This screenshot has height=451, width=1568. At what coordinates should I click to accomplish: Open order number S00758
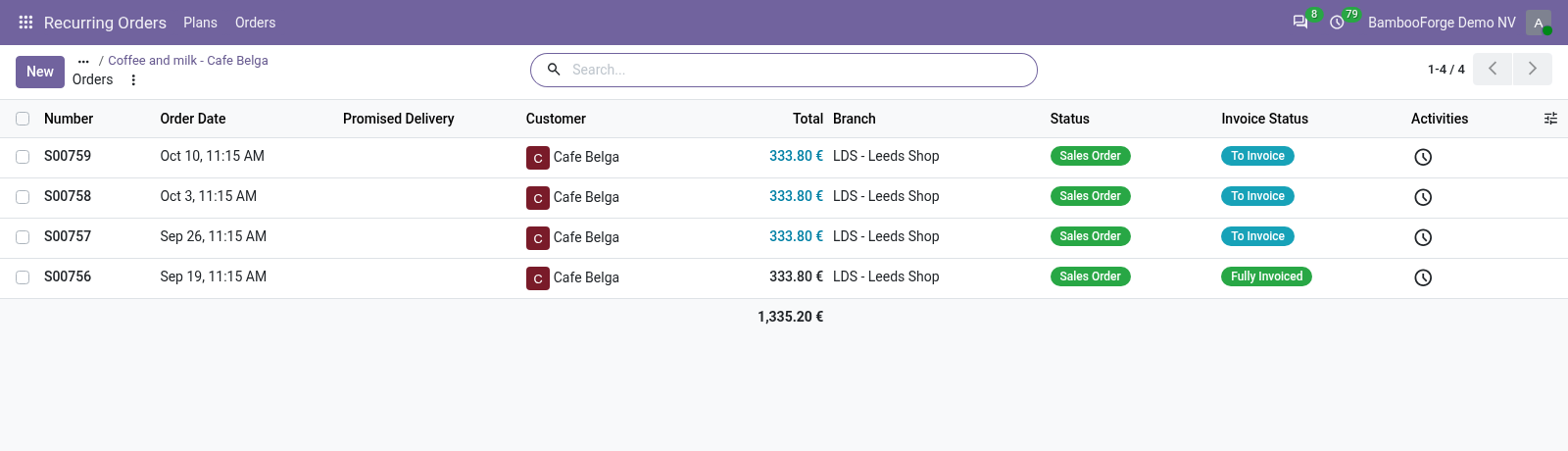[68, 196]
